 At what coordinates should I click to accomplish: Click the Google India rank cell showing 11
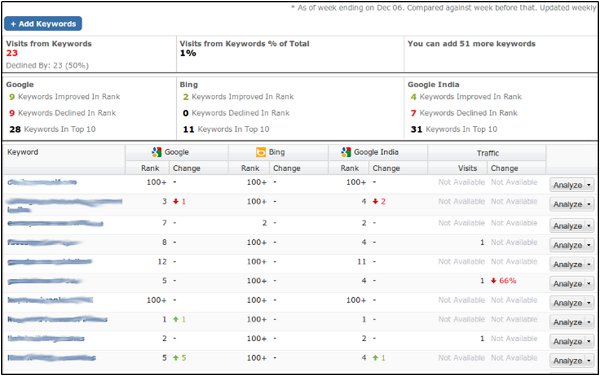click(362, 262)
